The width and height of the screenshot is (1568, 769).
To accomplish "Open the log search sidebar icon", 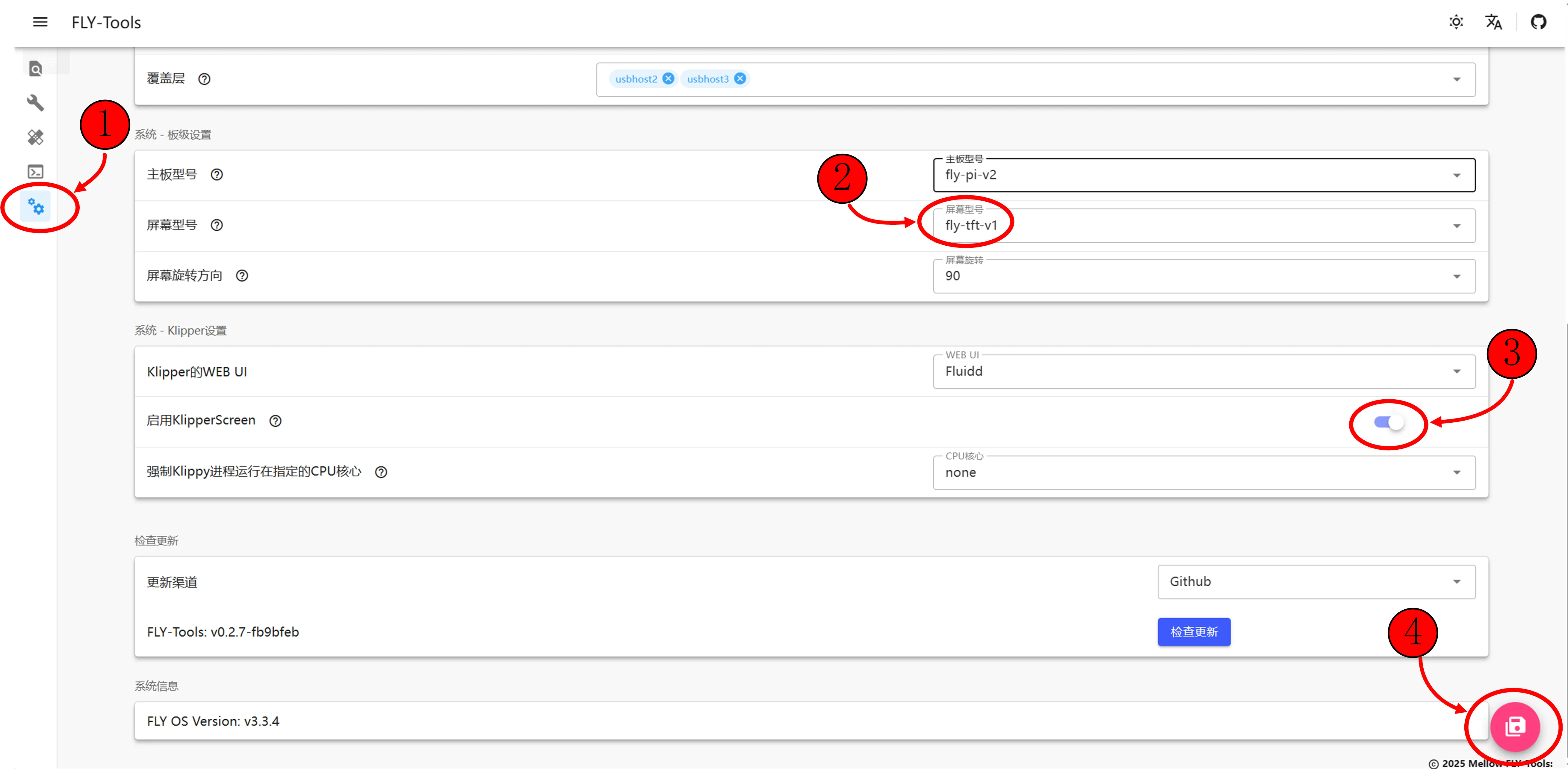I will pyautogui.click(x=35, y=69).
